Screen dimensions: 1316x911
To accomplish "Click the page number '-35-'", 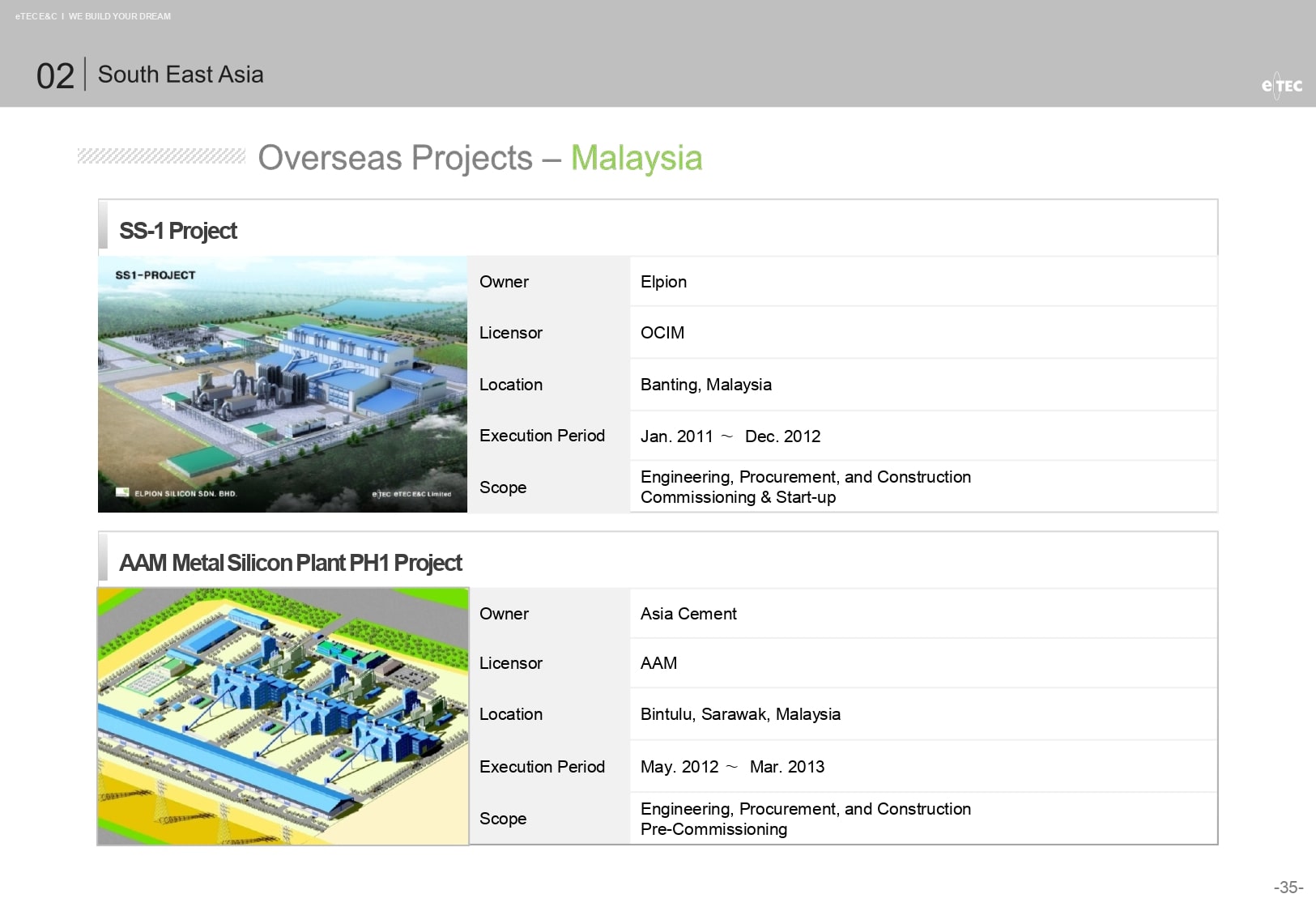I will (1288, 888).
